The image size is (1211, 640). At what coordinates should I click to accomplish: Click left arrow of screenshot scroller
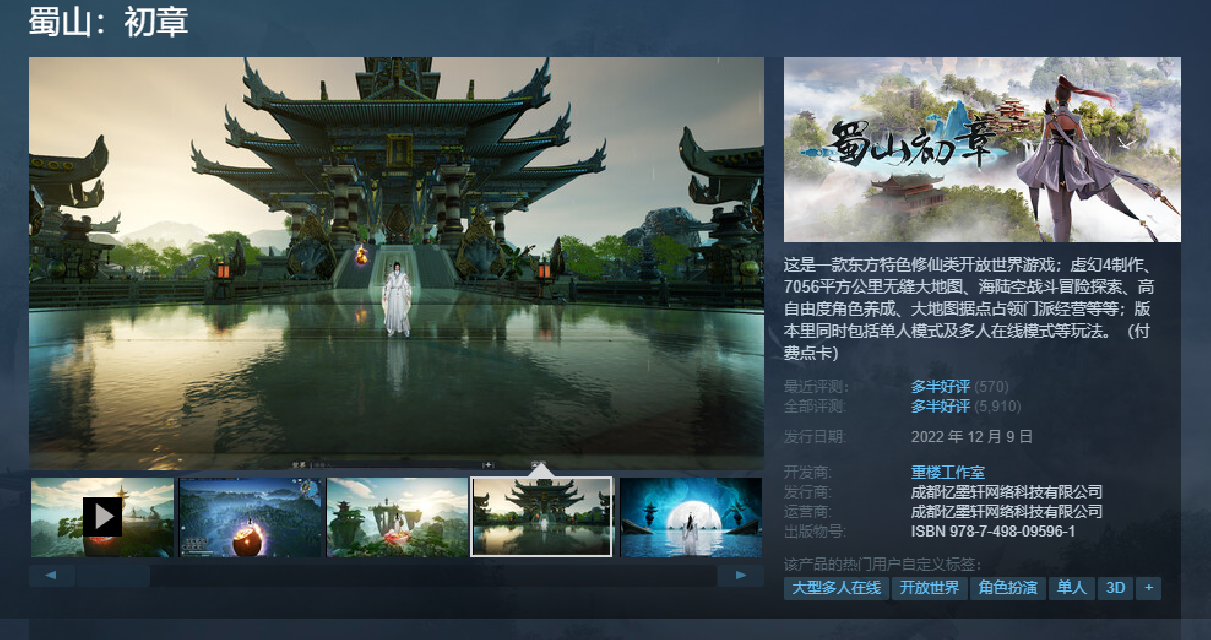[x=52, y=576]
